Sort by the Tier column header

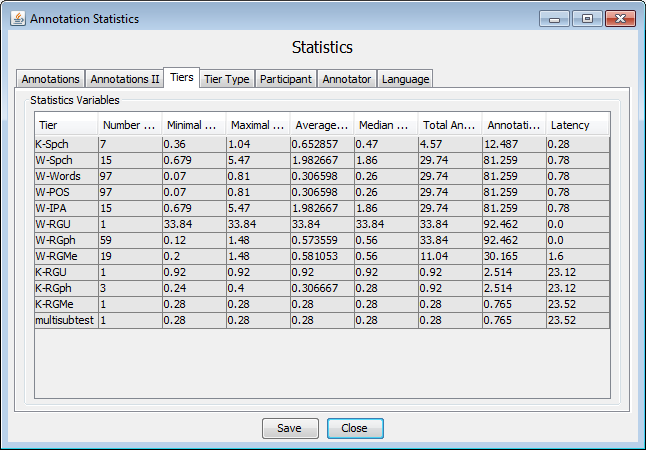click(66, 125)
